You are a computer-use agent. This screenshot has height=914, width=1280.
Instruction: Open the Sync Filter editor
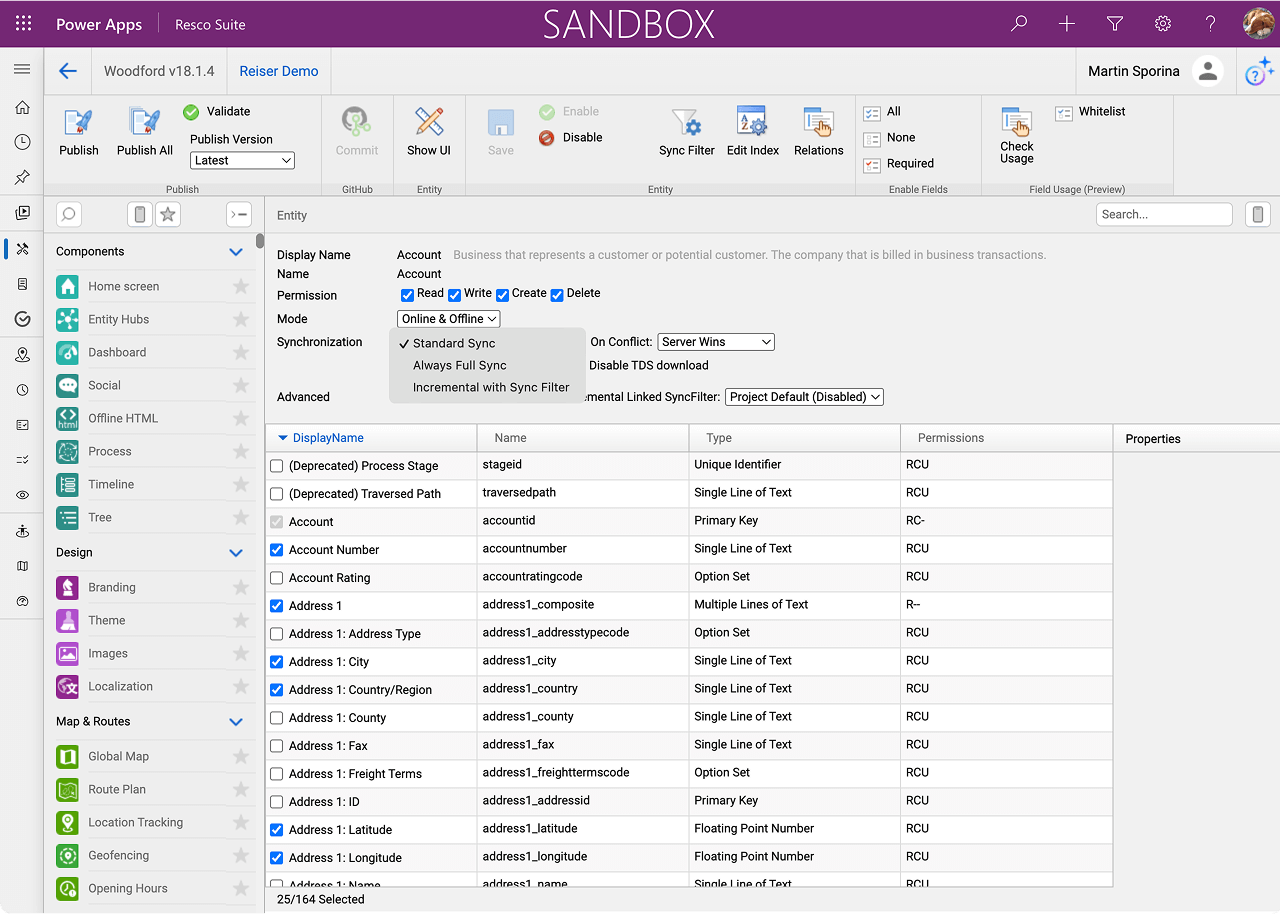pyautogui.click(x=687, y=123)
